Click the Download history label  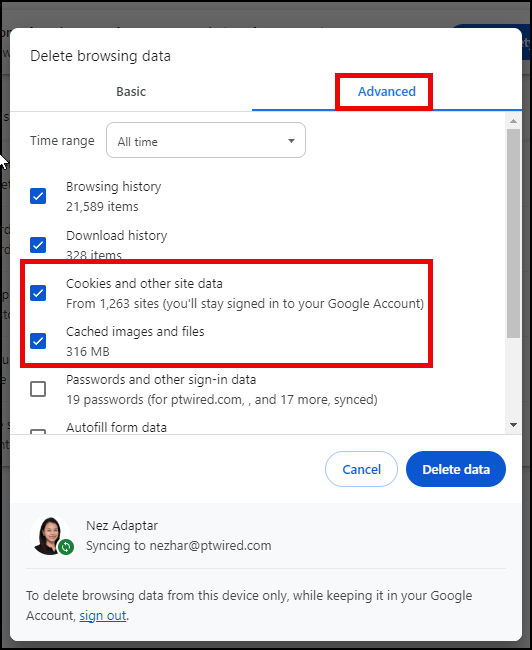(x=117, y=235)
